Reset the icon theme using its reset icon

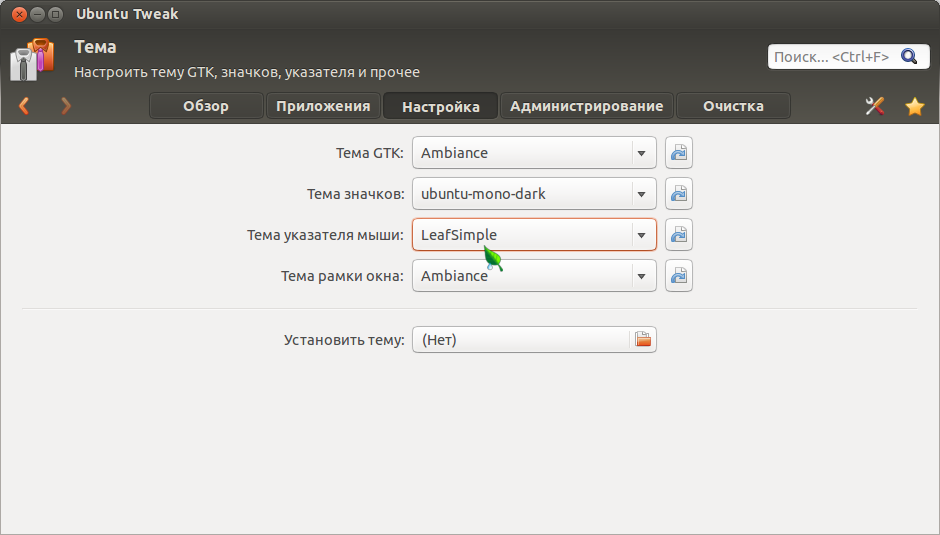pyautogui.click(x=679, y=194)
